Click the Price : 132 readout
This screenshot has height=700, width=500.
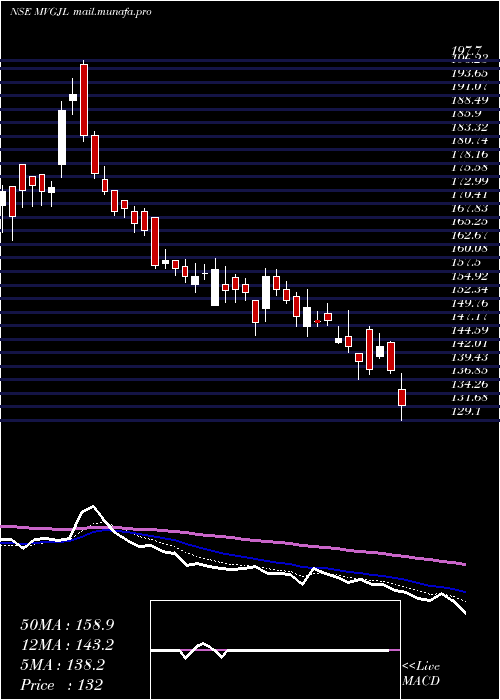(62, 685)
